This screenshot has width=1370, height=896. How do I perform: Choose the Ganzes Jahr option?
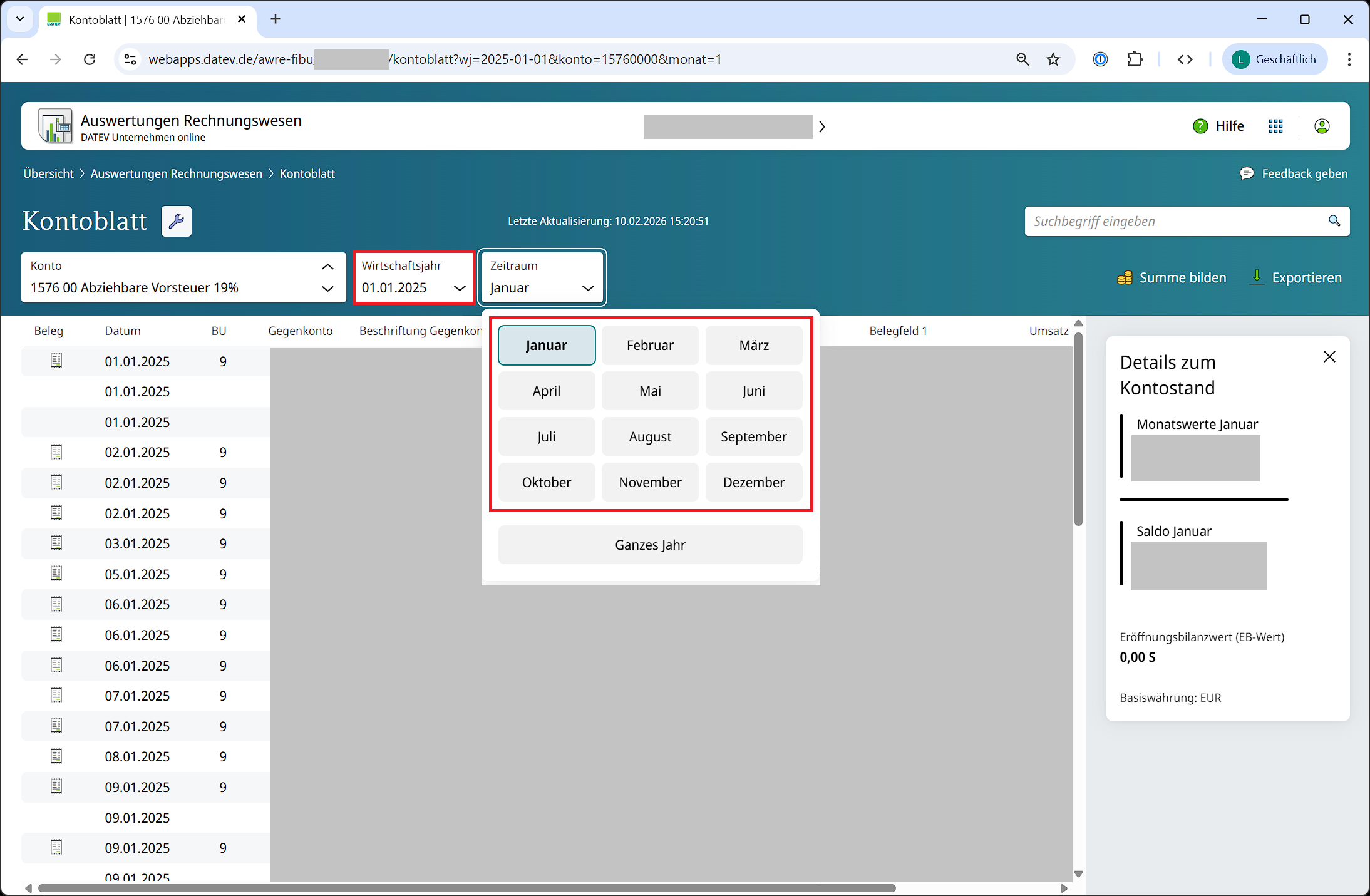650,545
